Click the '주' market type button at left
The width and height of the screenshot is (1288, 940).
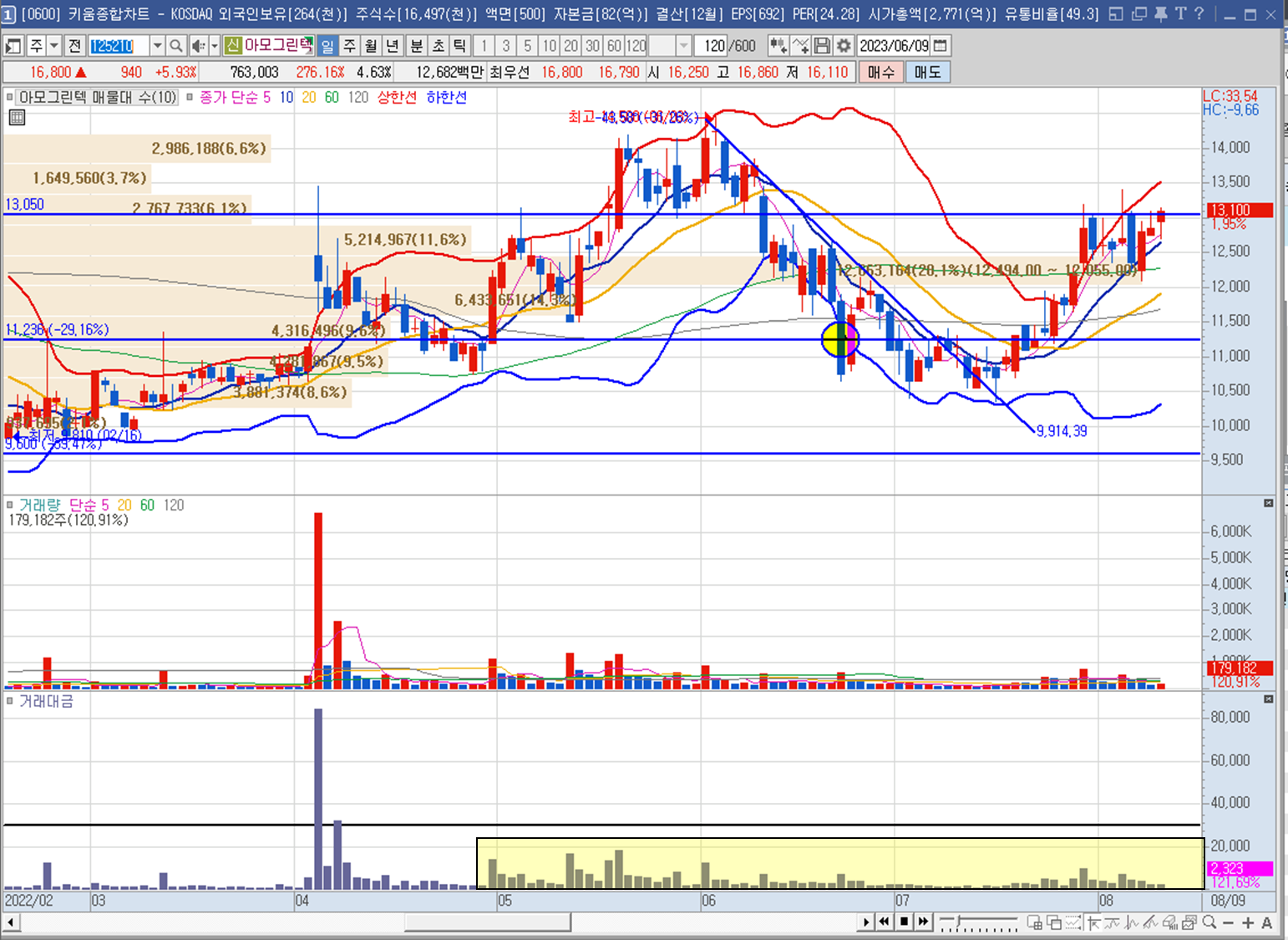[36, 46]
